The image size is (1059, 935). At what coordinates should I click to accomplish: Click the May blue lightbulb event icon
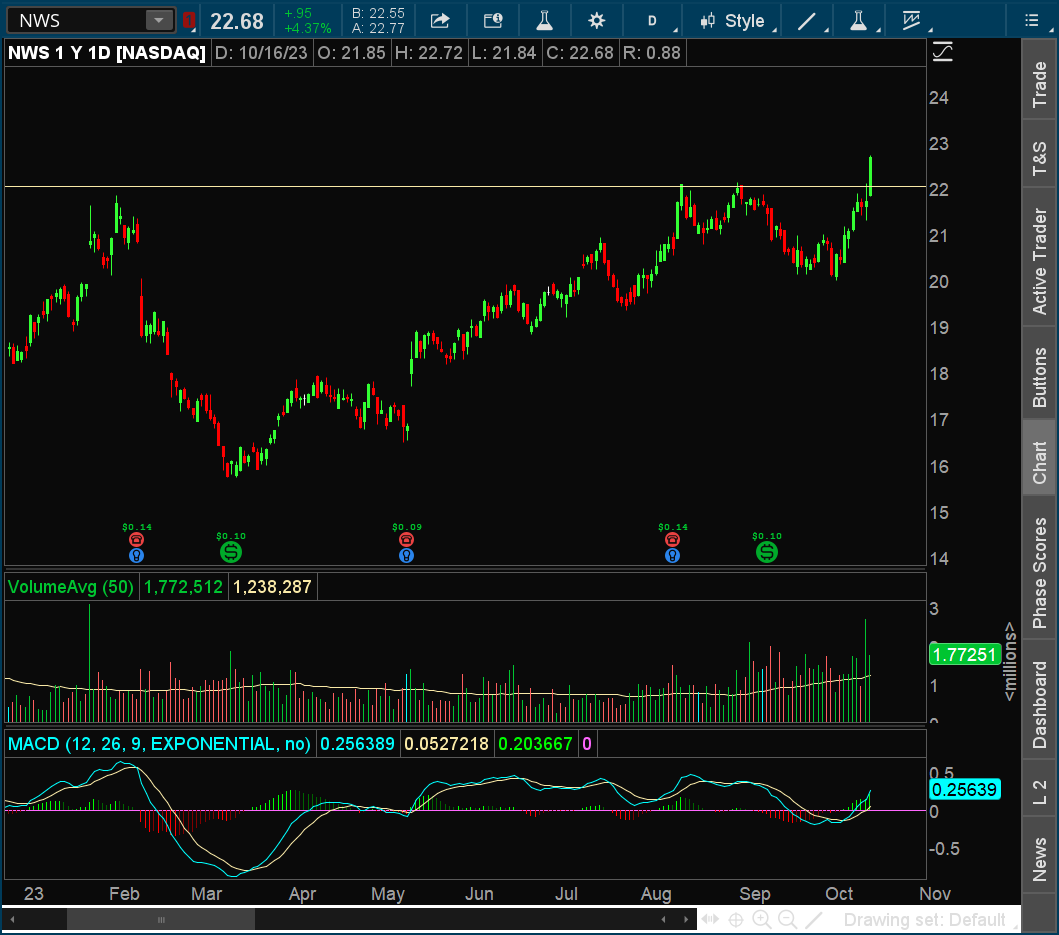coord(406,555)
